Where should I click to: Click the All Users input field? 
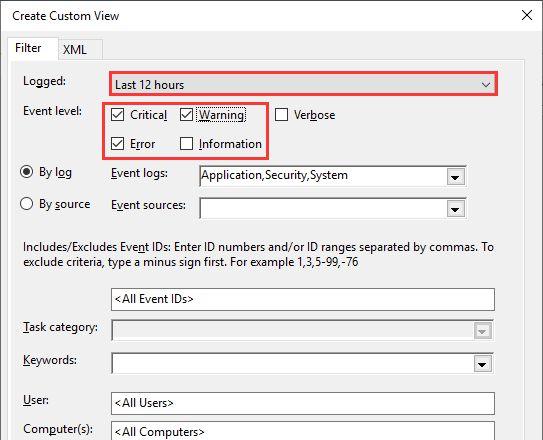point(303,403)
